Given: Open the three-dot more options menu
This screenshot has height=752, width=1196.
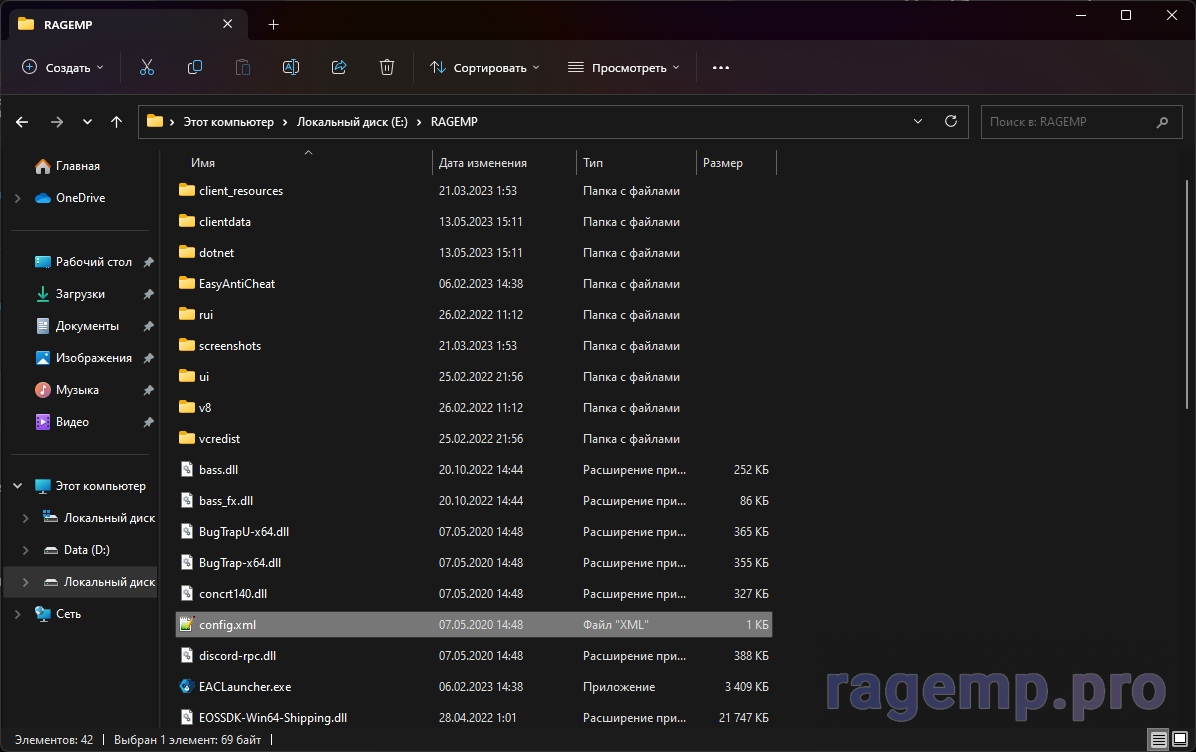Looking at the screenshot, I should pyautogui.click(x=721, y=67).
